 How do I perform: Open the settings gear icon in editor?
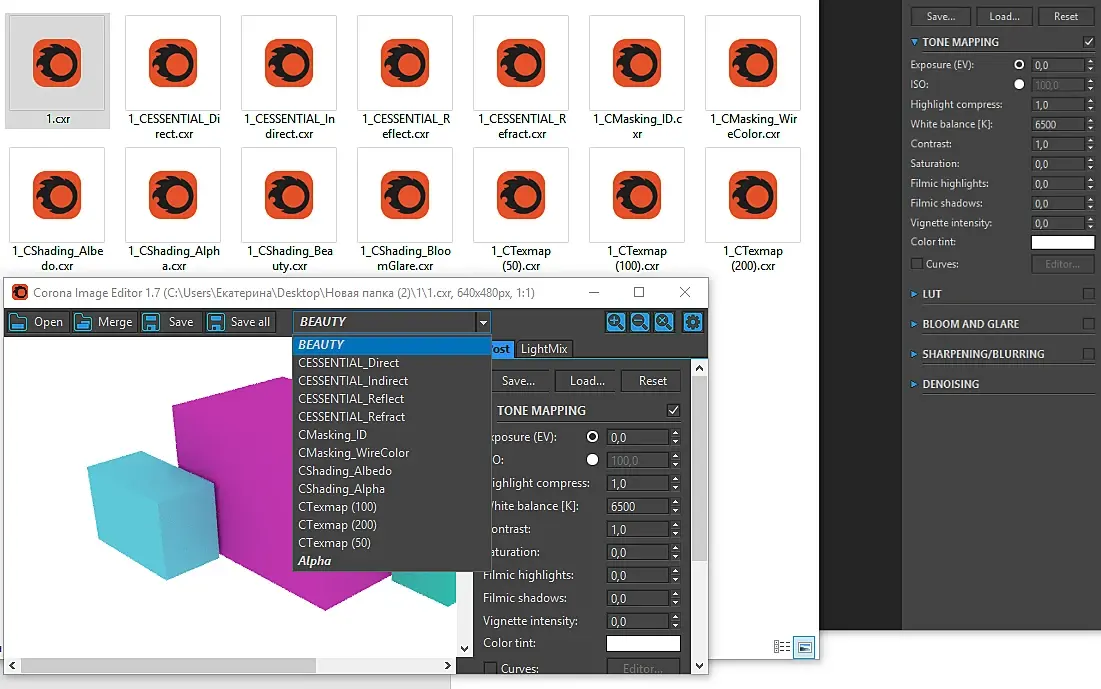(692, 322)
